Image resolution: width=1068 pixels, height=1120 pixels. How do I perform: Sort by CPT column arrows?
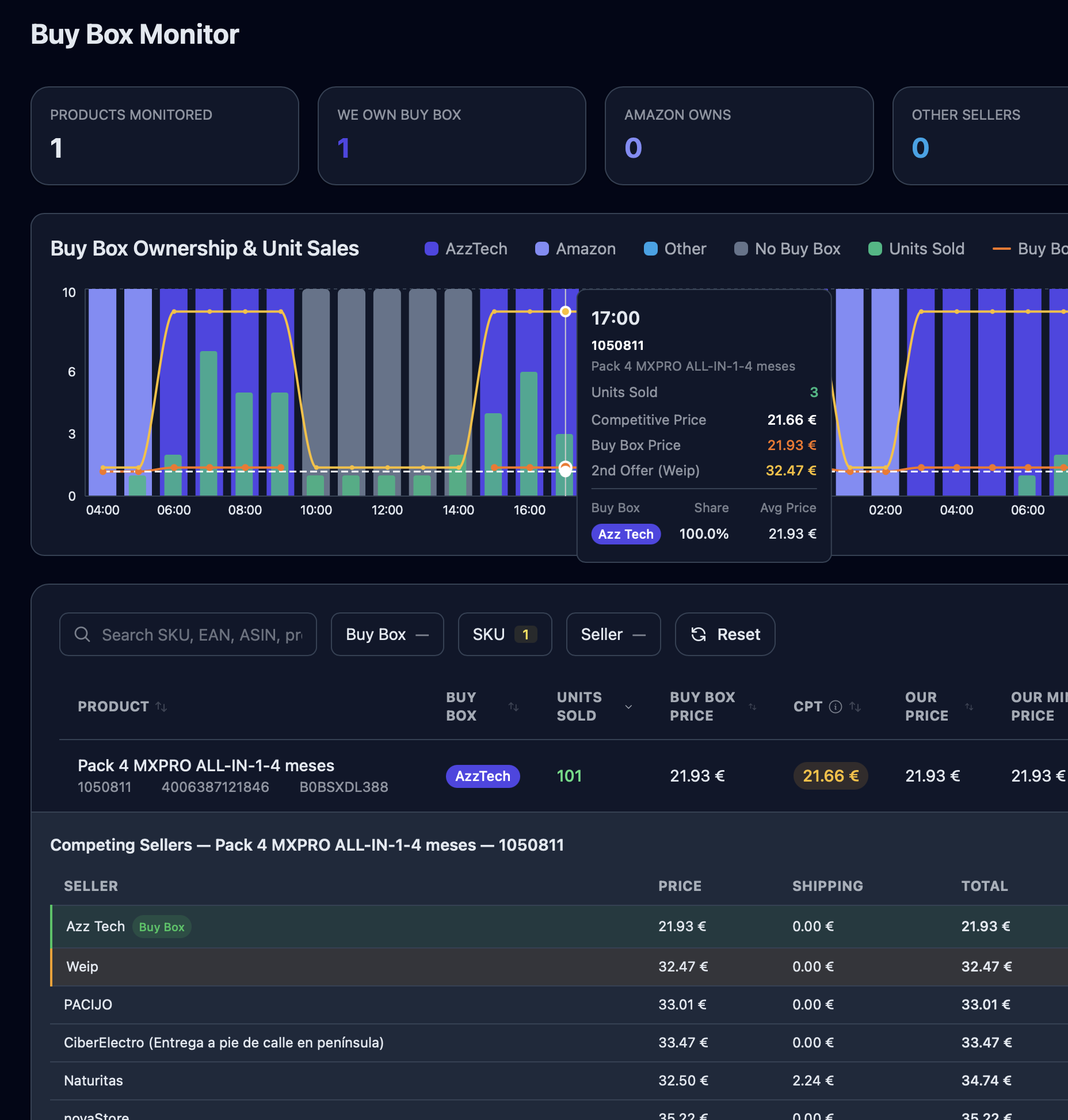(856, 707)
